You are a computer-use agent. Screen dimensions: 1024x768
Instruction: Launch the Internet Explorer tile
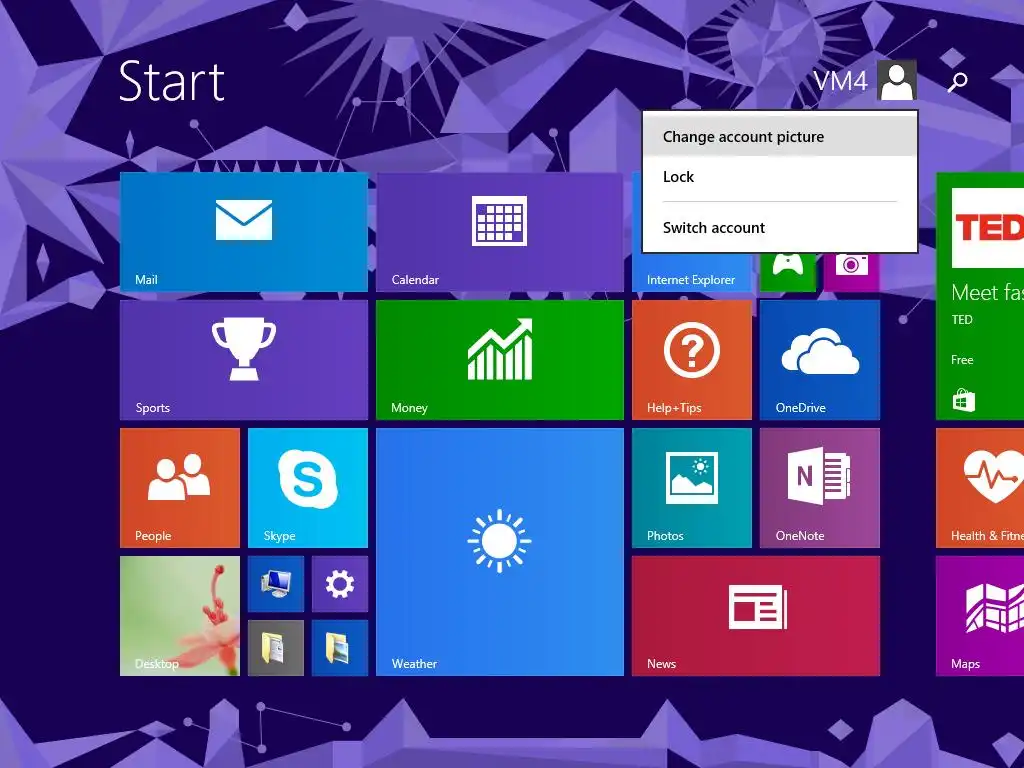[x=691, y=272]
